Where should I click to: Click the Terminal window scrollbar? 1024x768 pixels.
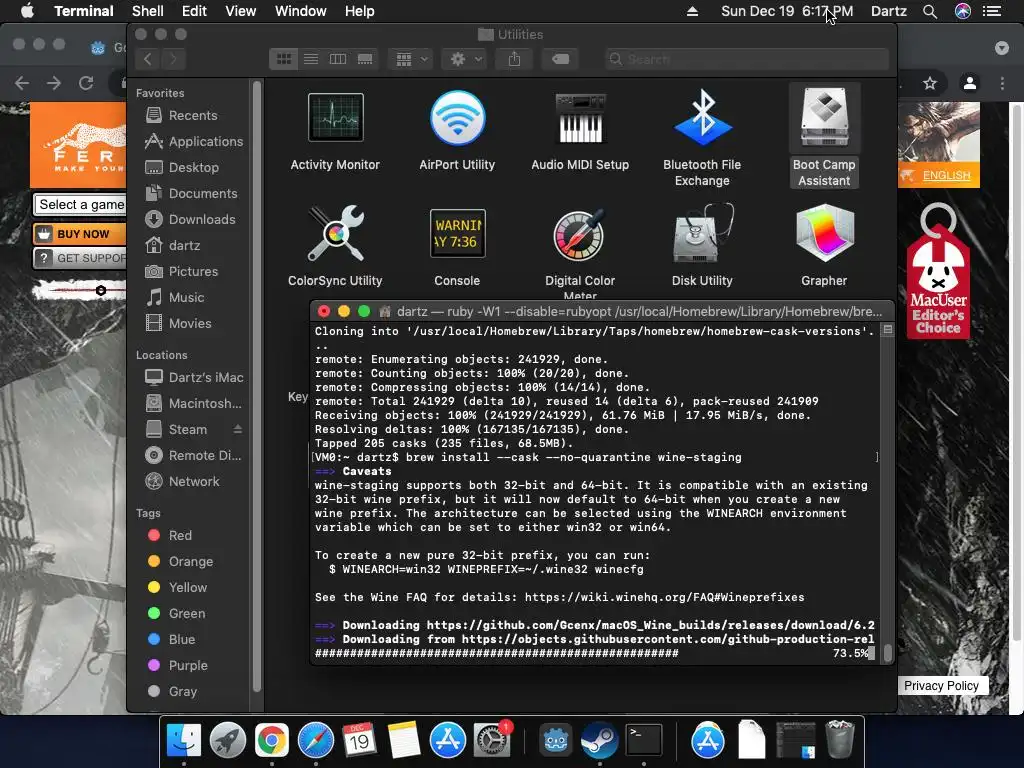click(x=888, y=652)
